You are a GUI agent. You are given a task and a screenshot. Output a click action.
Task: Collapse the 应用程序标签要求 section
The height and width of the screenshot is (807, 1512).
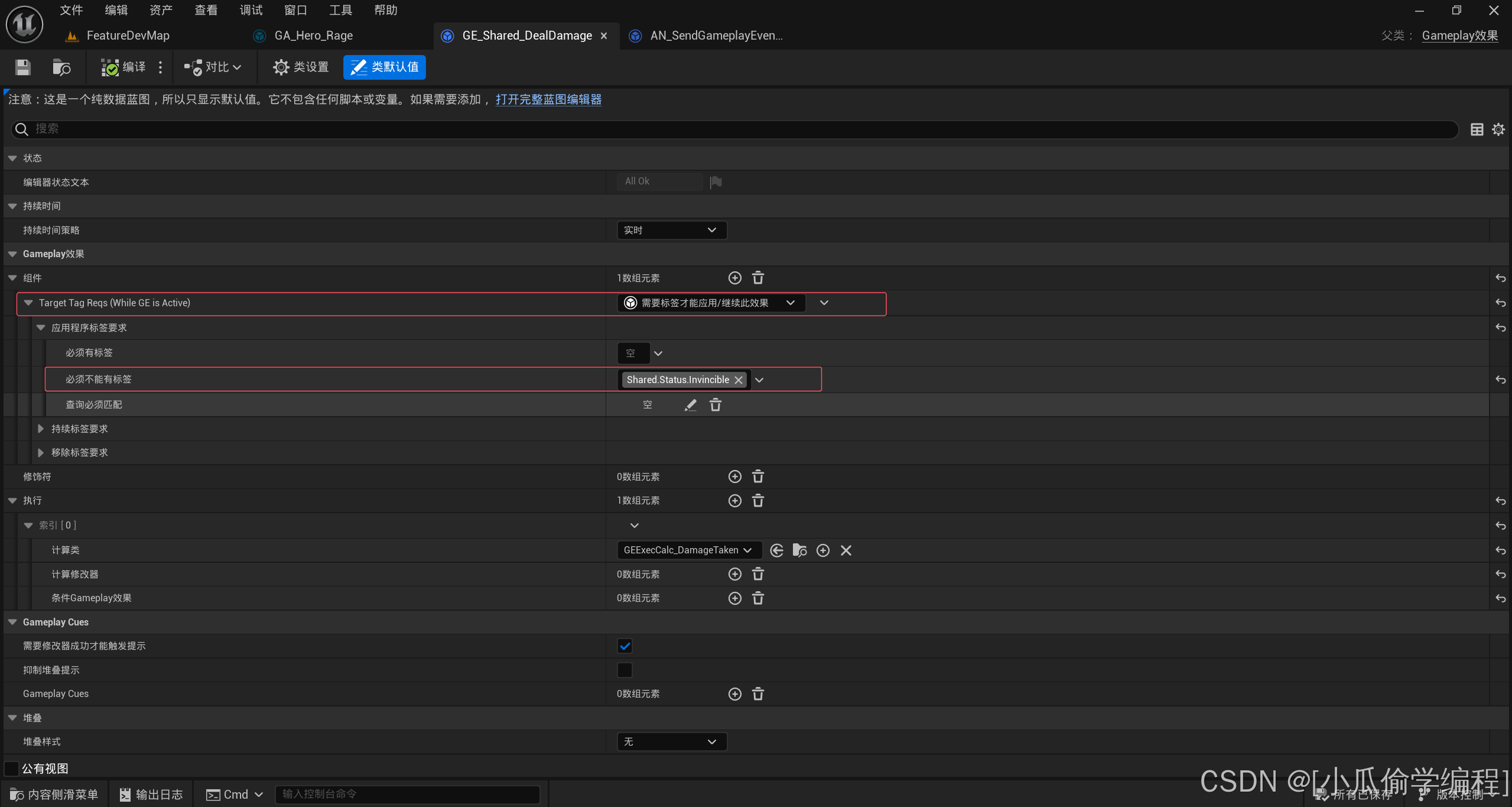pyautogui.click(x=40, y=328)
